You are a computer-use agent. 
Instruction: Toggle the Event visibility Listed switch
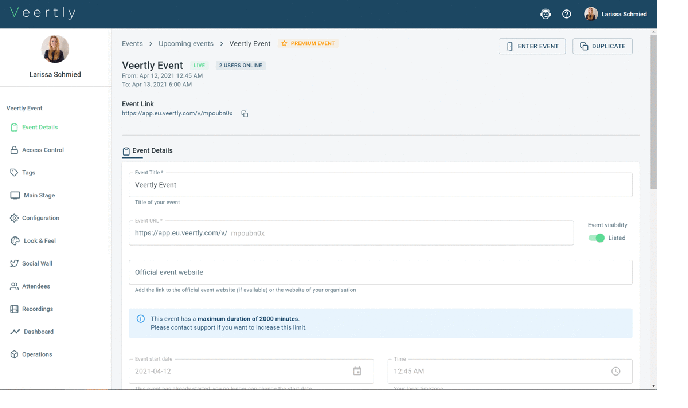coord(597,238)
